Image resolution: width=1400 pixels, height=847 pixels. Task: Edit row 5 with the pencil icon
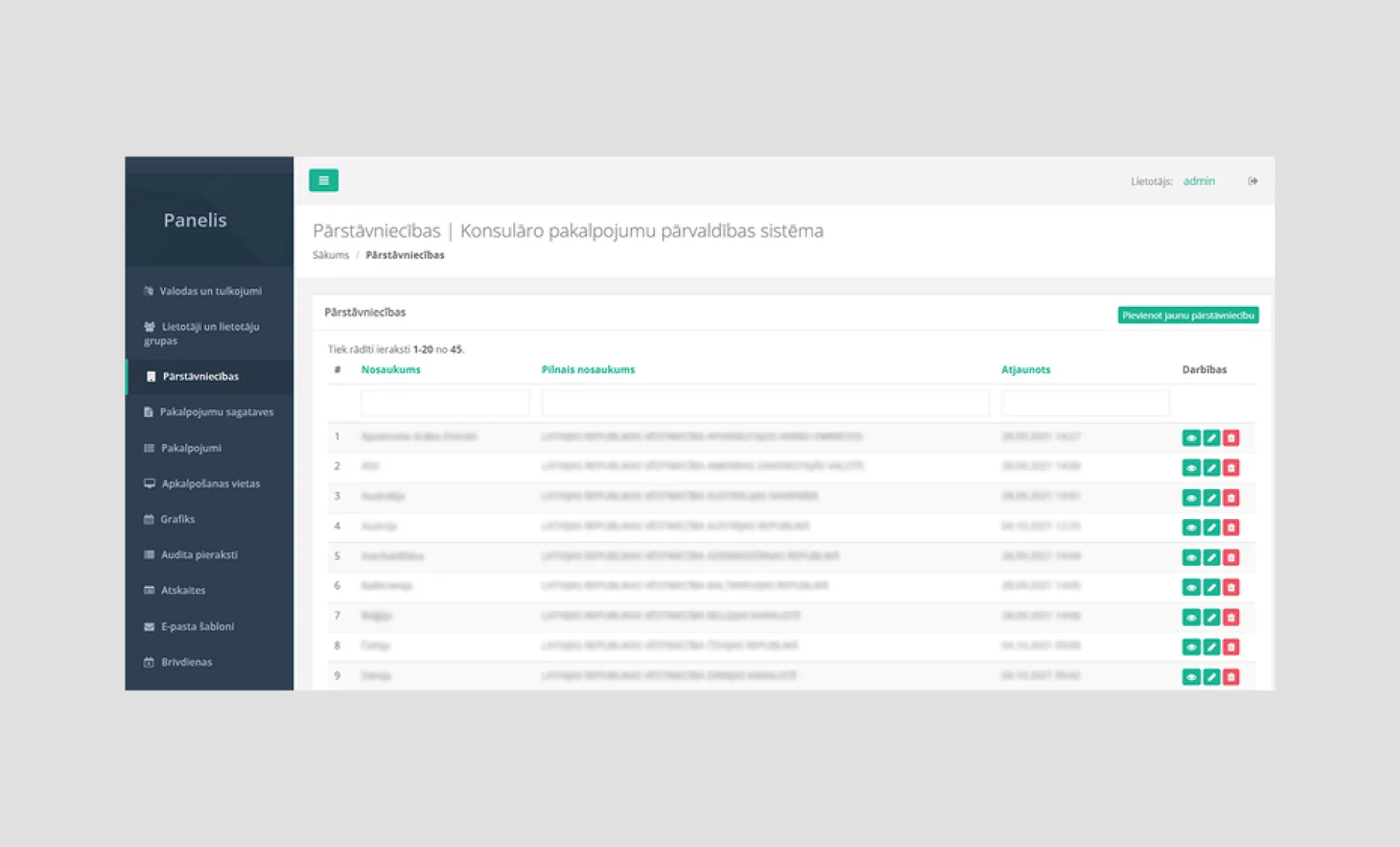1211,558
